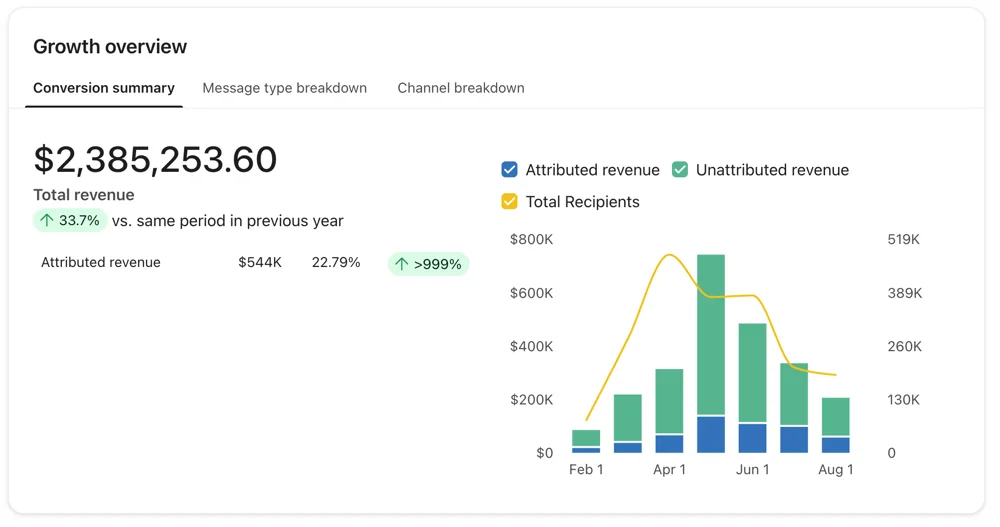Click the $2,385,253.60 total revenue figure

click(155, 160)
